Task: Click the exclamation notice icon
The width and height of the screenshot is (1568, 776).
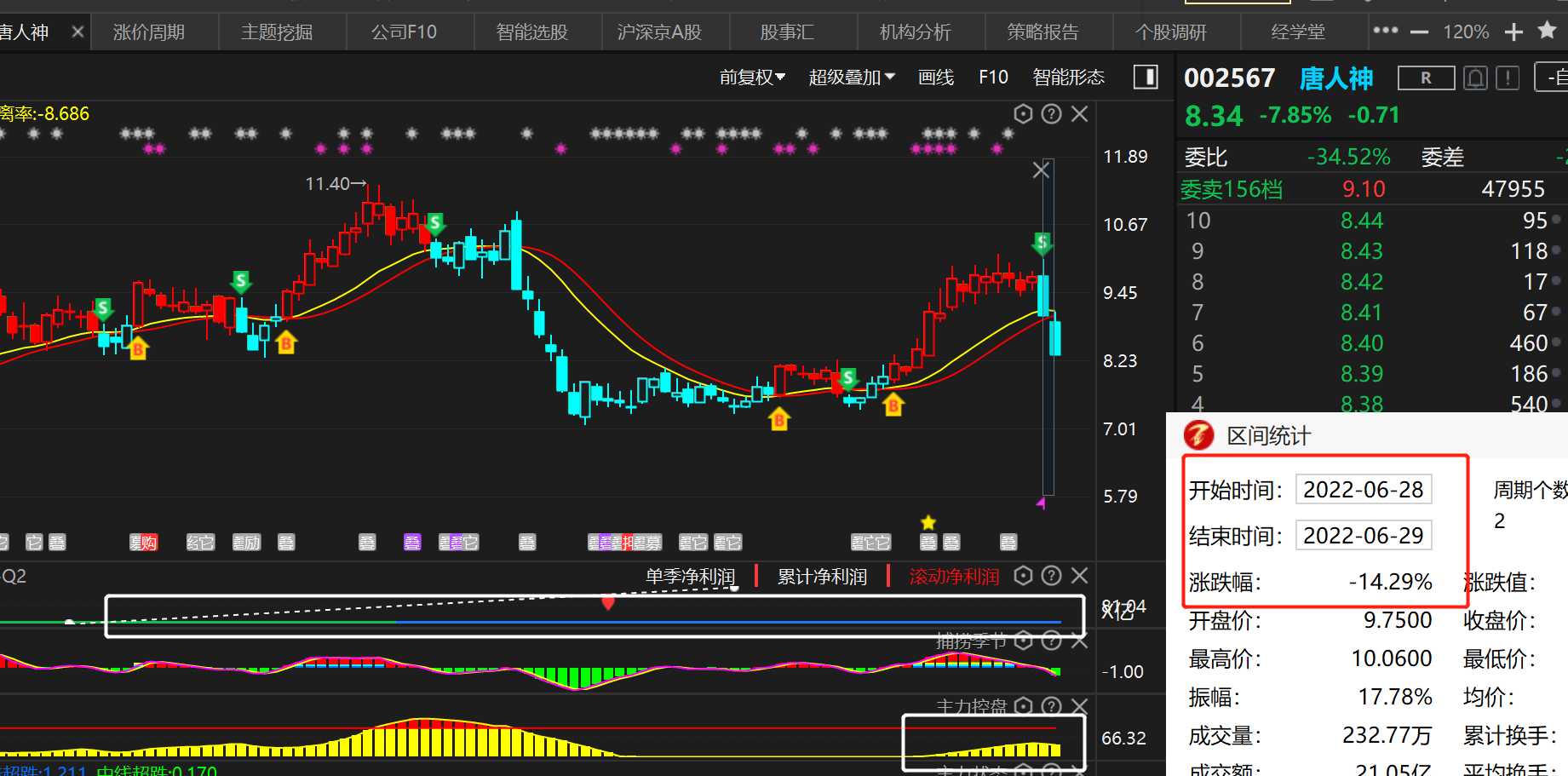Action: coord(1508,78)
